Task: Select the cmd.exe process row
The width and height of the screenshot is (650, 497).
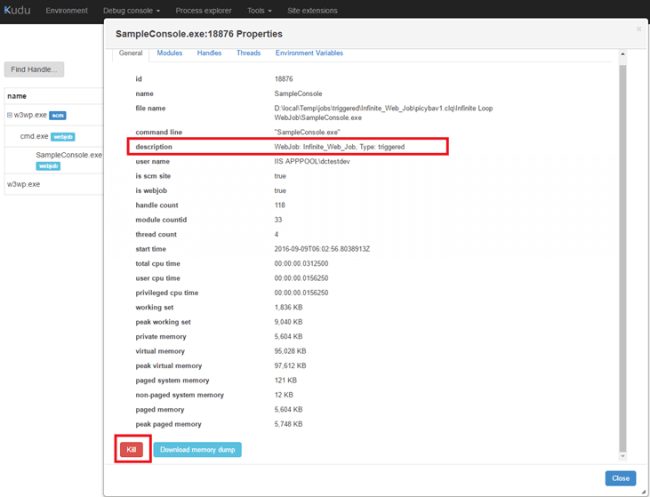Action: coord(54,136)
